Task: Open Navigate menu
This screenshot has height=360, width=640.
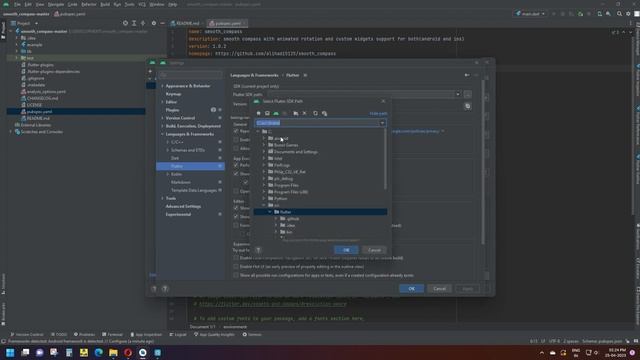Action: coord(56,4)
